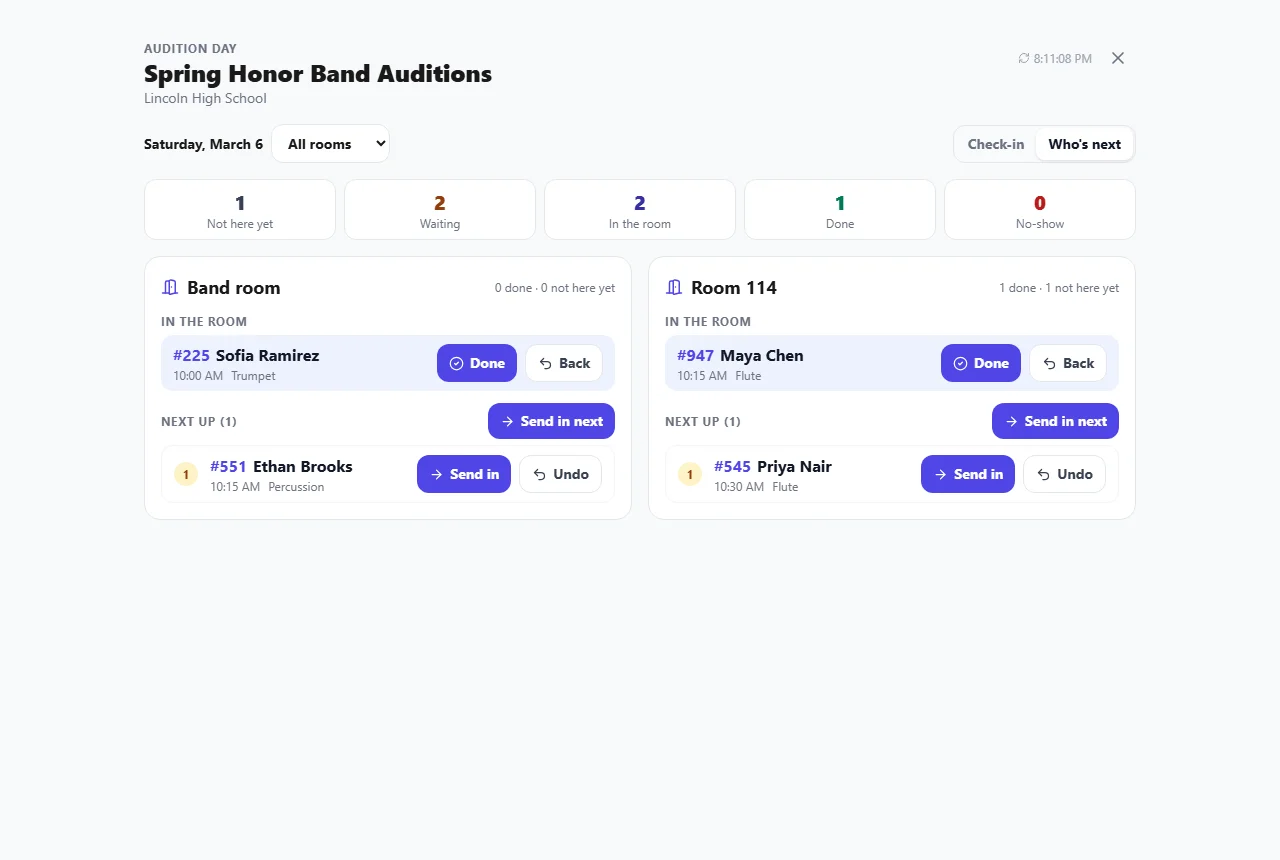Click the door icon next to Band room
Viewport: 1280px width, 860px height.
click(x=170, y=288)
